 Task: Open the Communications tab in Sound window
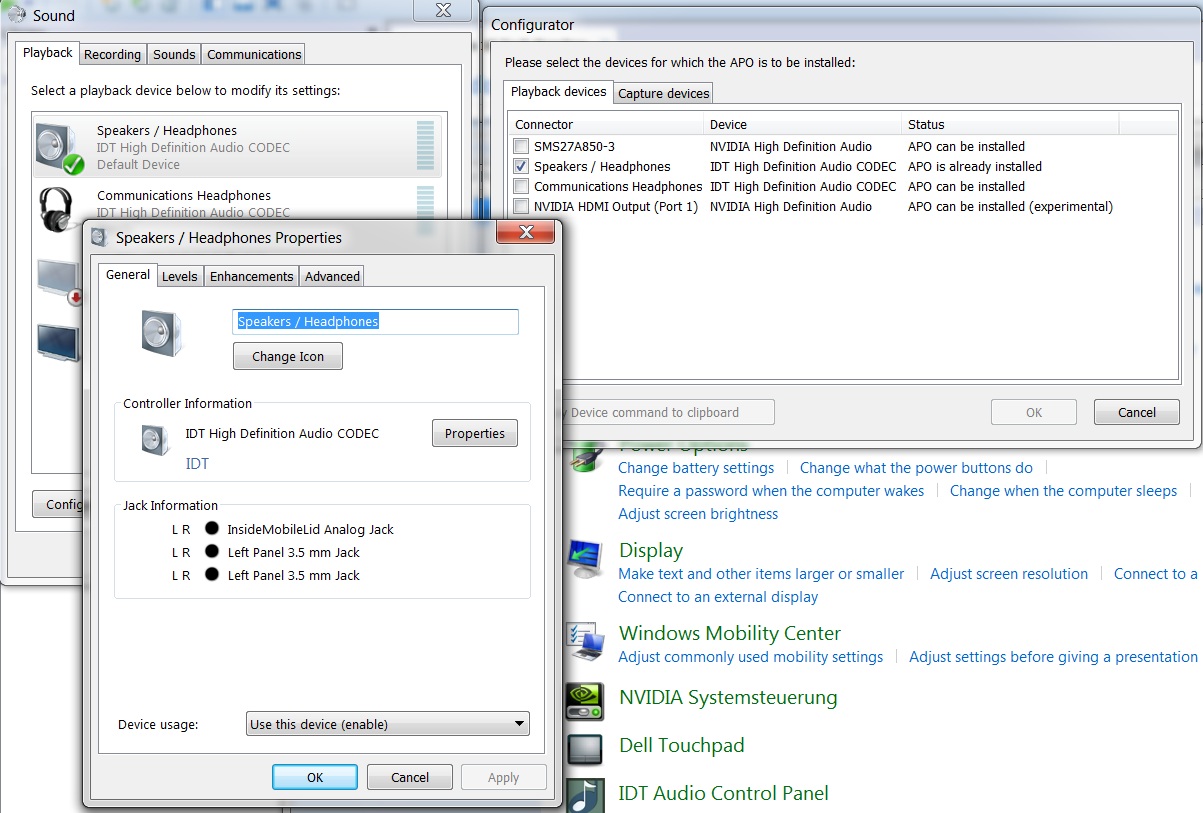(254, 55)
